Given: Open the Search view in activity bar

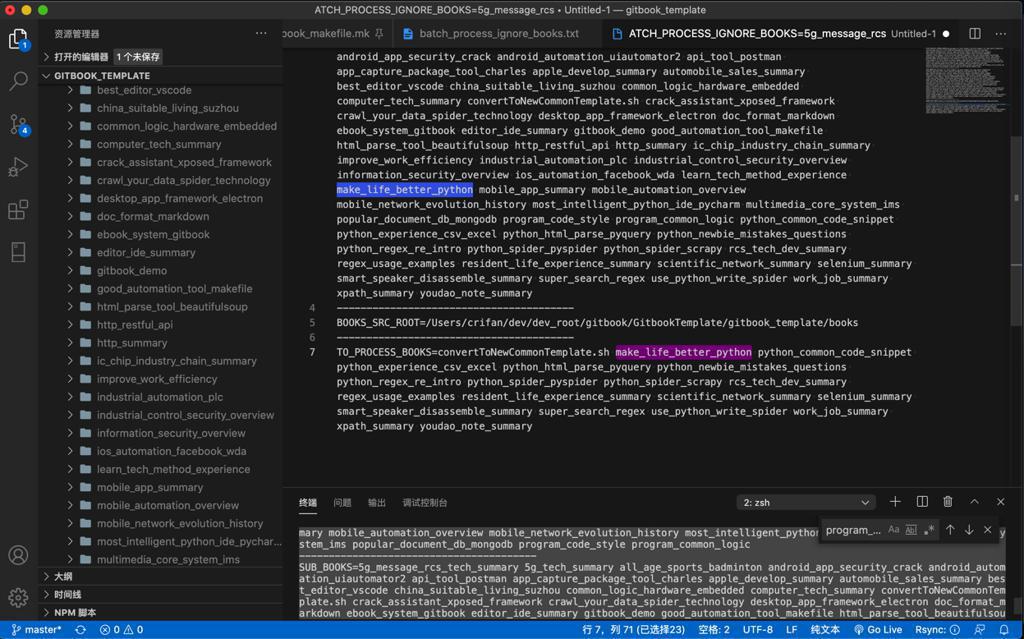Looking at the screenshot, I should coord(18,81).
